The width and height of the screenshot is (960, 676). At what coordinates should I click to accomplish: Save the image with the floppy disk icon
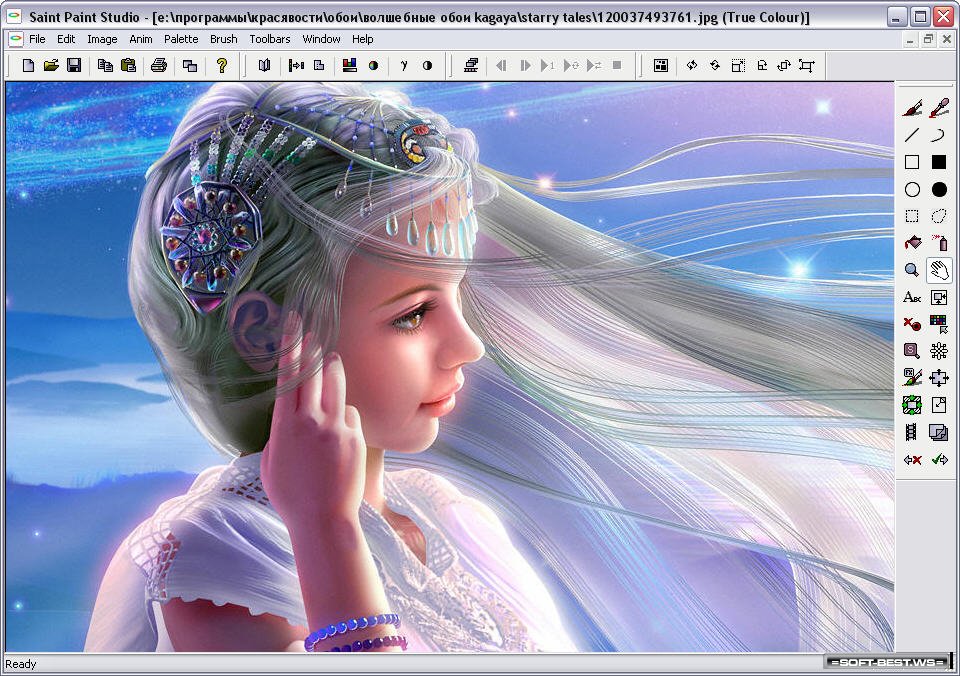coord(74,66)
